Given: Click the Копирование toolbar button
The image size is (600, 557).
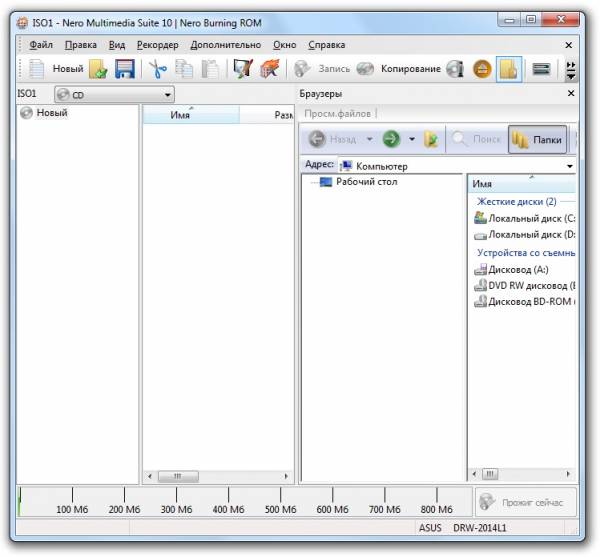Looking at the screenshot, I should point(411,69).
